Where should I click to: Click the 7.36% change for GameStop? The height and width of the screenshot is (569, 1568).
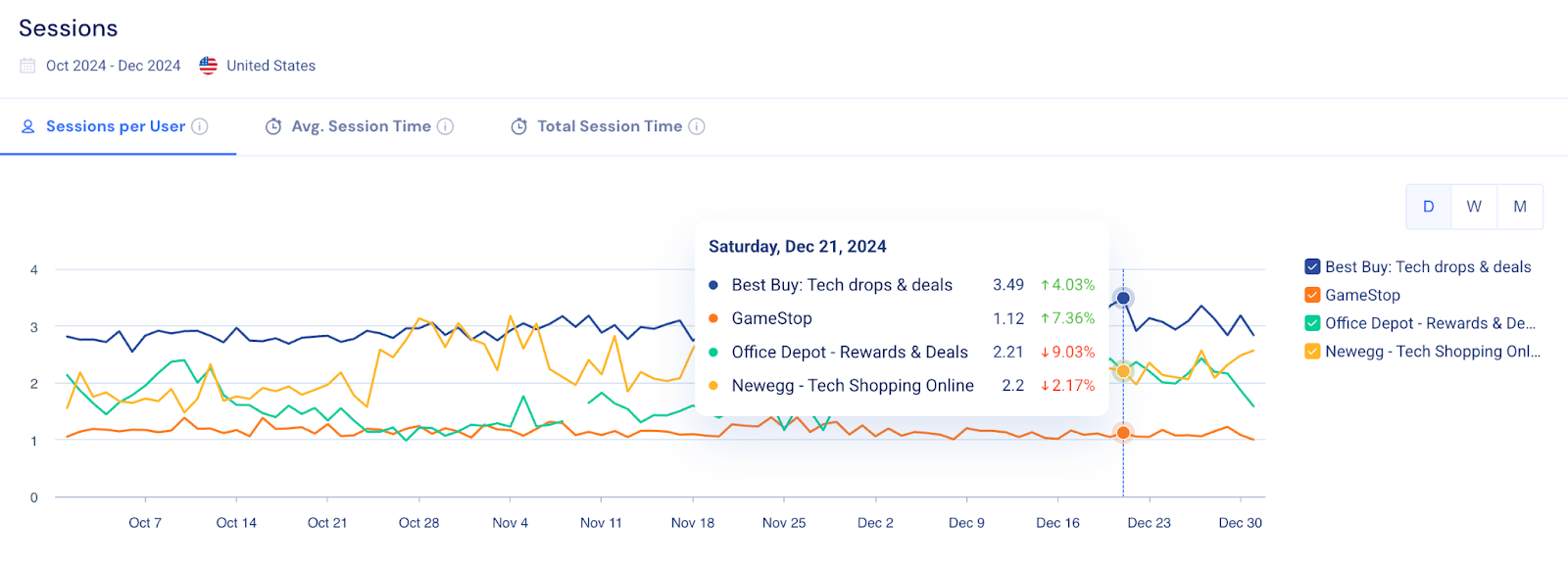pyautogui.click(x=1073, y=318)
